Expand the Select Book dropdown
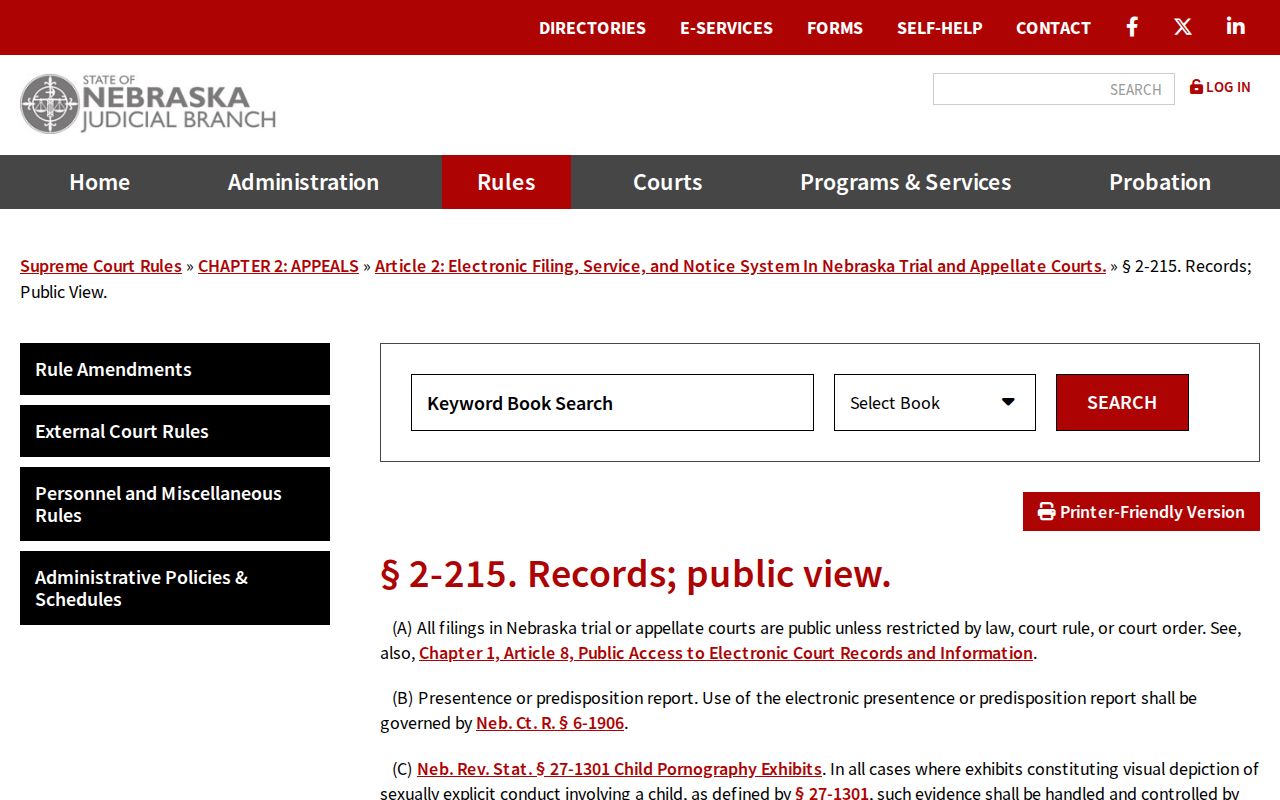The image size is (1280, 800). point(935,403)
